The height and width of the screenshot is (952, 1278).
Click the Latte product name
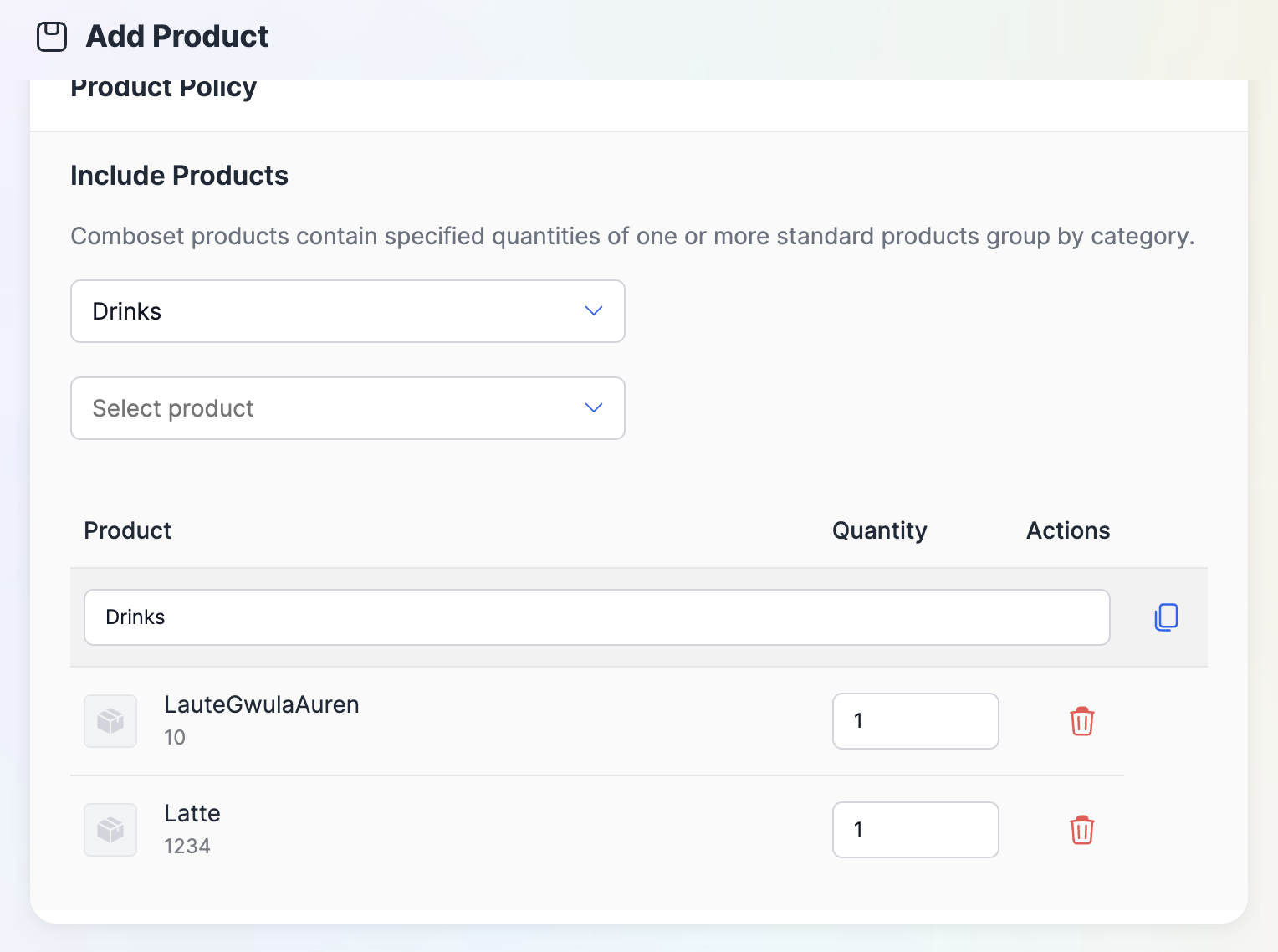pyautogui.click(x=192, y=813)
